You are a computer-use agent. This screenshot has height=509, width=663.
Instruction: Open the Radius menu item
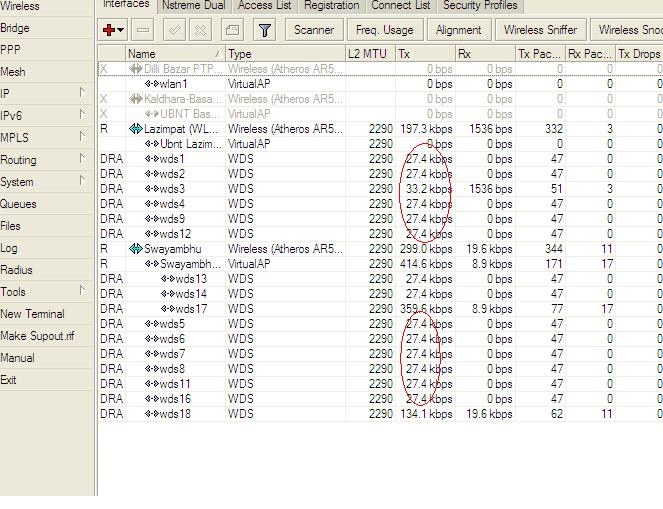point(16,270)
